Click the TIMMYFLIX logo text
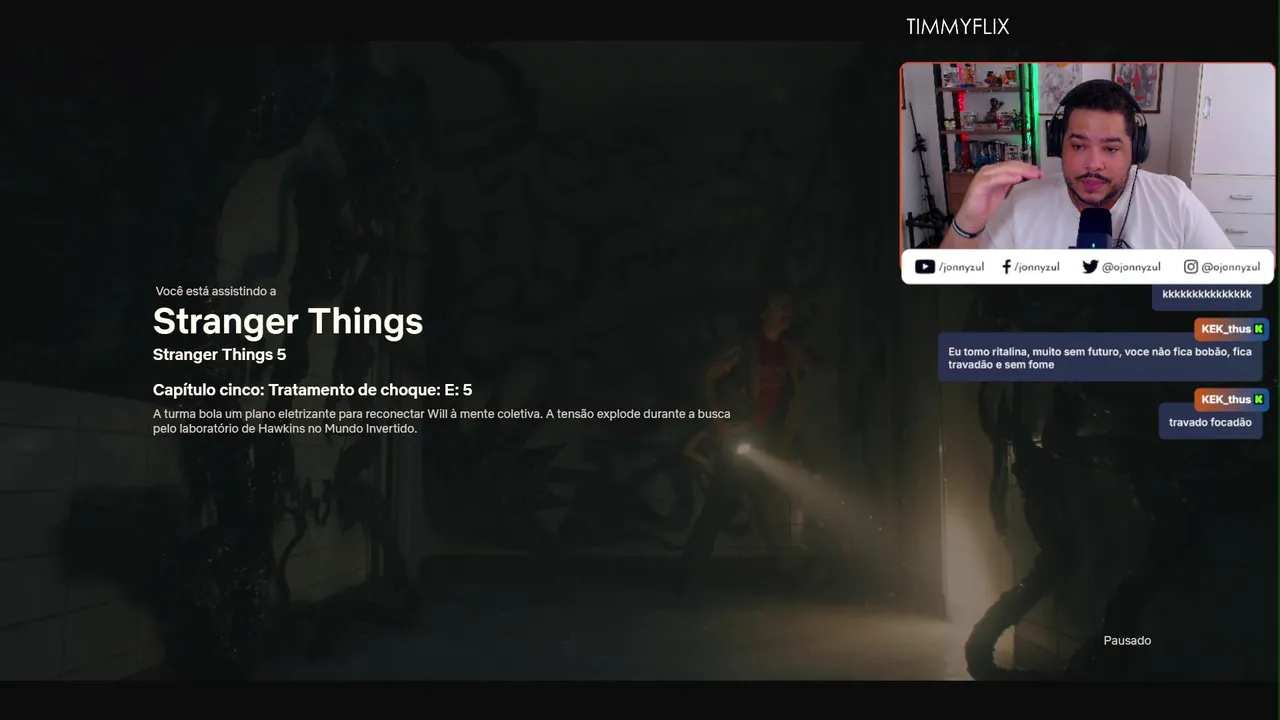This screenshot has width=1280, height=720. 957,27
